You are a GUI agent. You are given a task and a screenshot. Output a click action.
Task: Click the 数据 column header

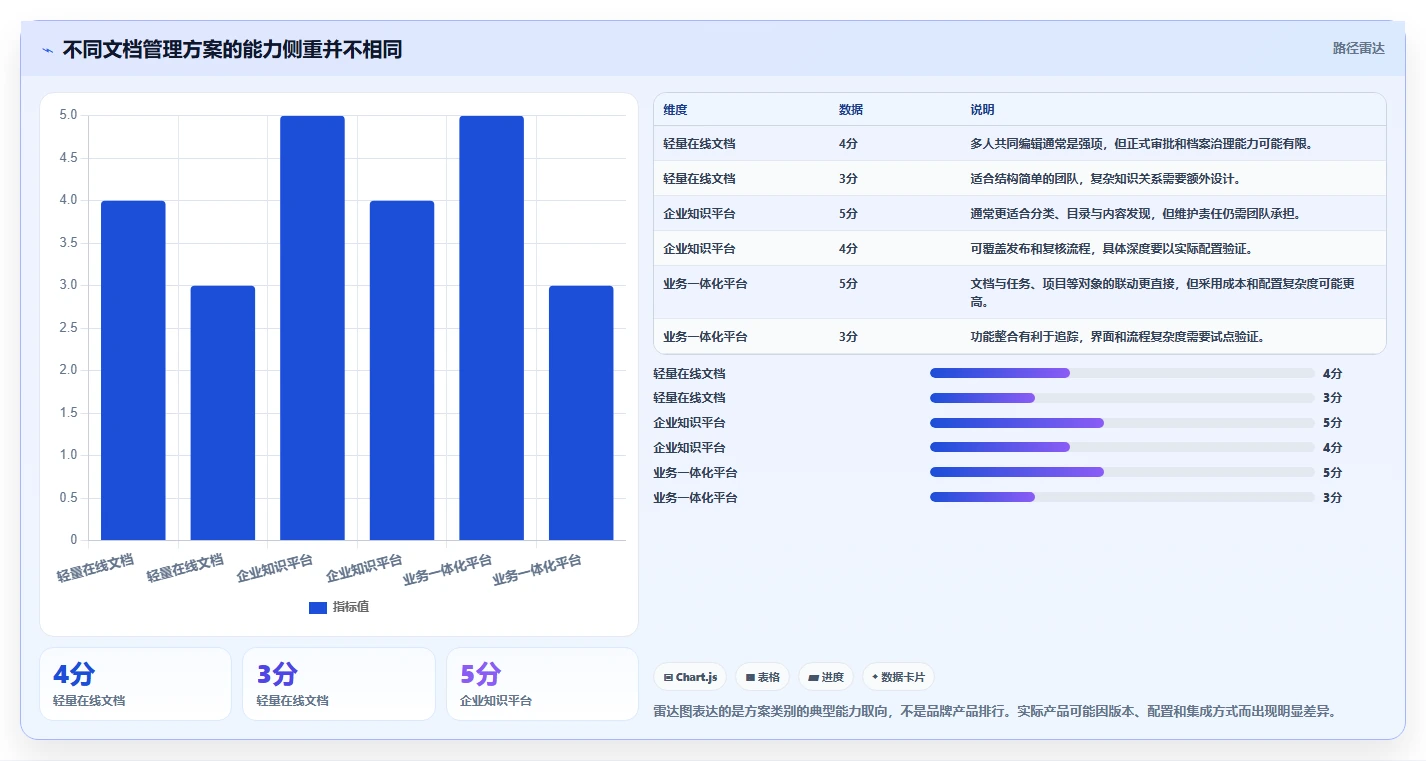click(851, 110)
